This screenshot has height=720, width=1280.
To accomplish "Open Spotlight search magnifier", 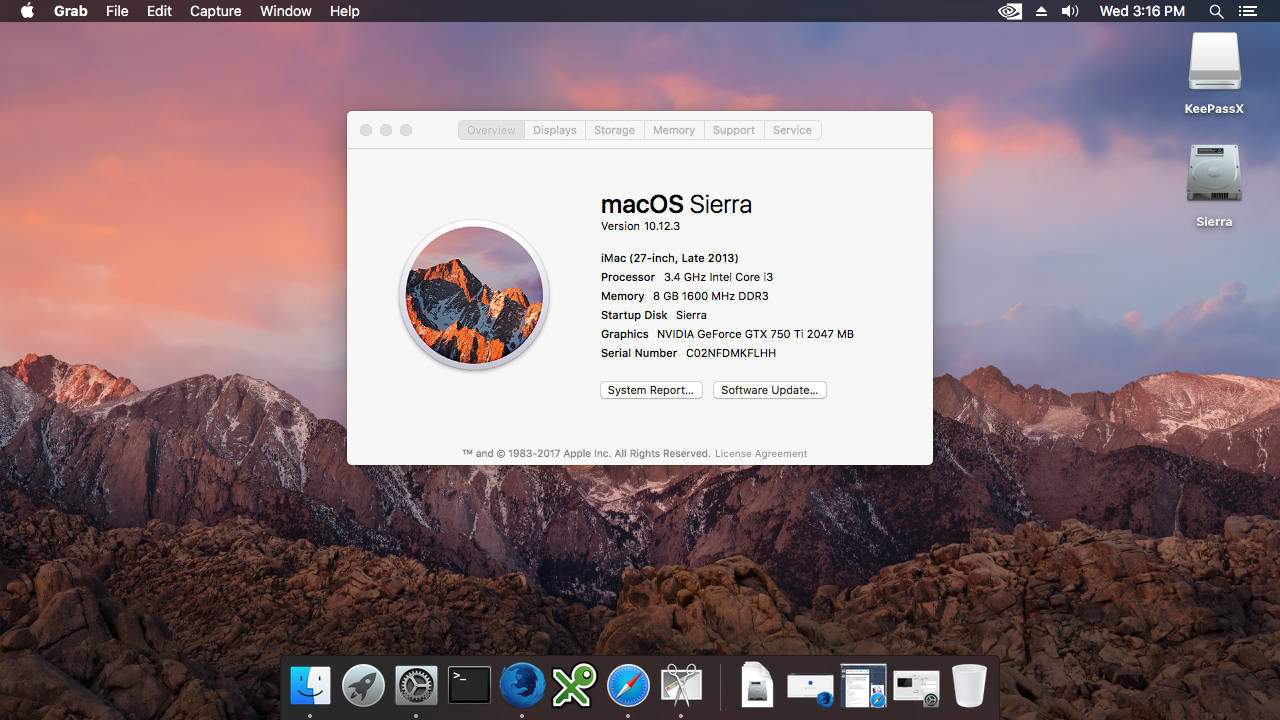I will pos(1216,11).
